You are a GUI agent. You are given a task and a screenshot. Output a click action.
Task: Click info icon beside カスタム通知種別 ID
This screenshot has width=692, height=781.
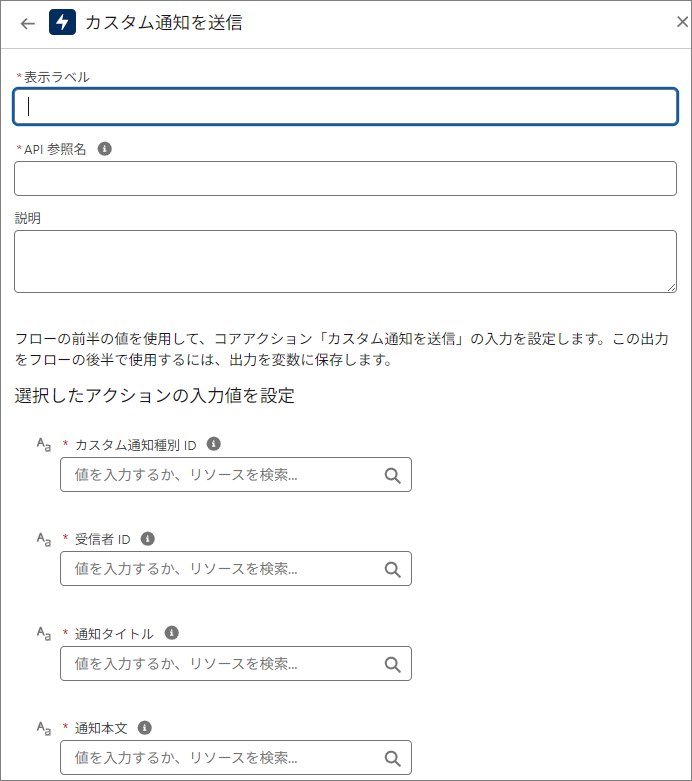coord(213,444)
